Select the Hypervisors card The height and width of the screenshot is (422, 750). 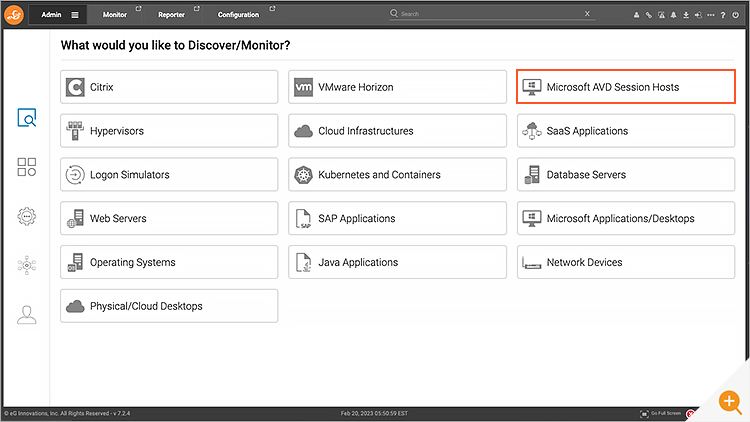(169, 131)
